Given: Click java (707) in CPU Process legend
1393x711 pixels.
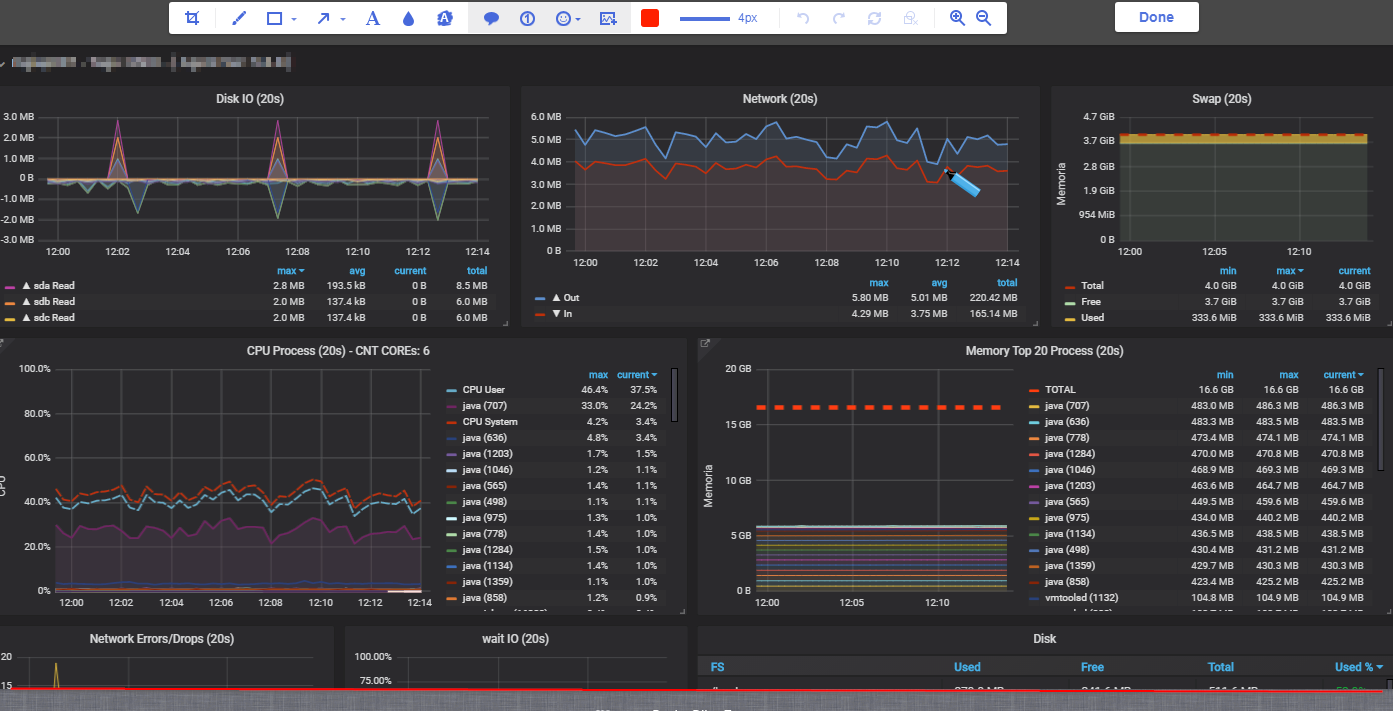Looking at the screenshot, I should pyautogui.click(x=483, y=406).
